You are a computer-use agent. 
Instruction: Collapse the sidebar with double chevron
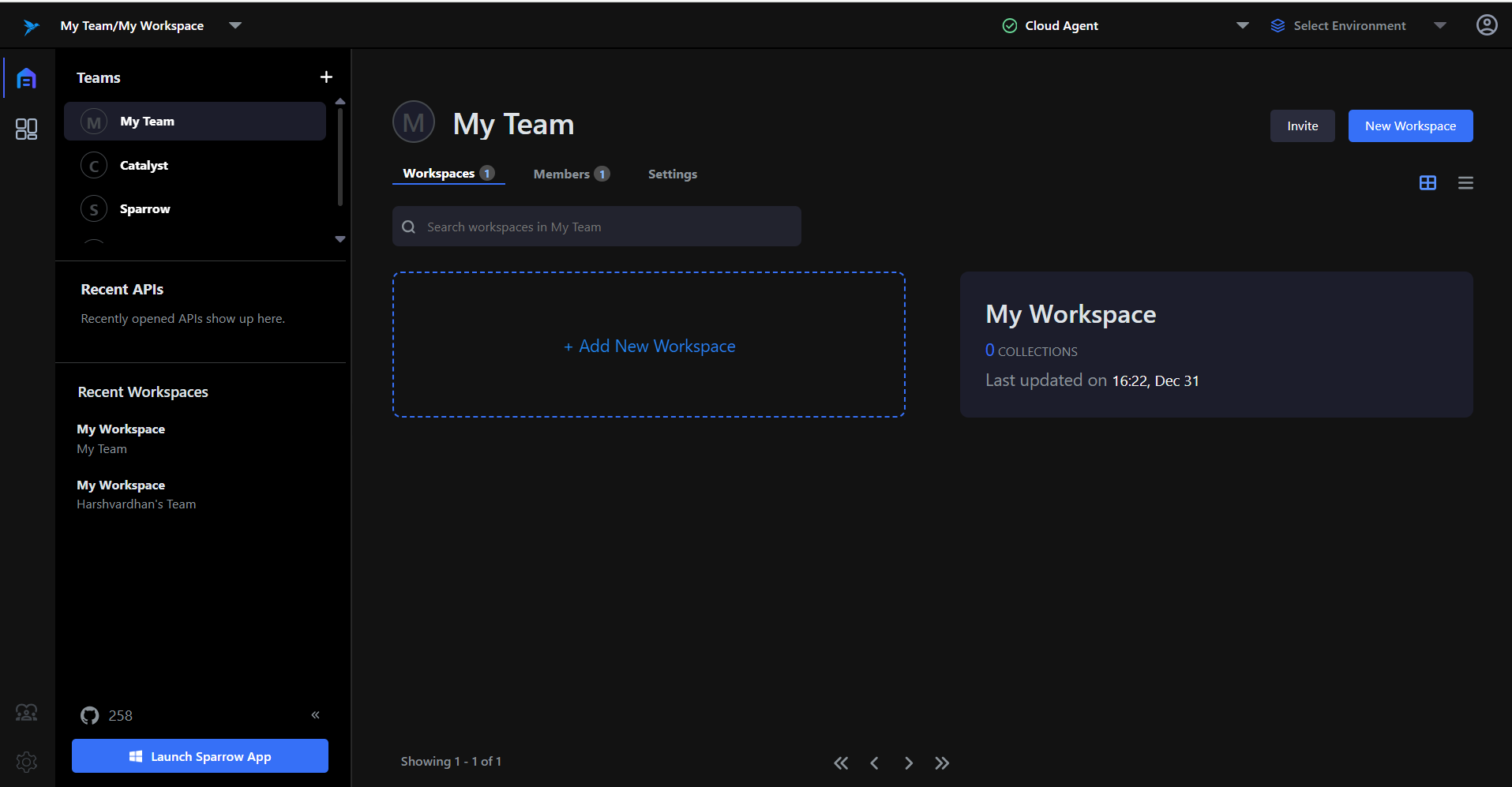coord(315,715)
